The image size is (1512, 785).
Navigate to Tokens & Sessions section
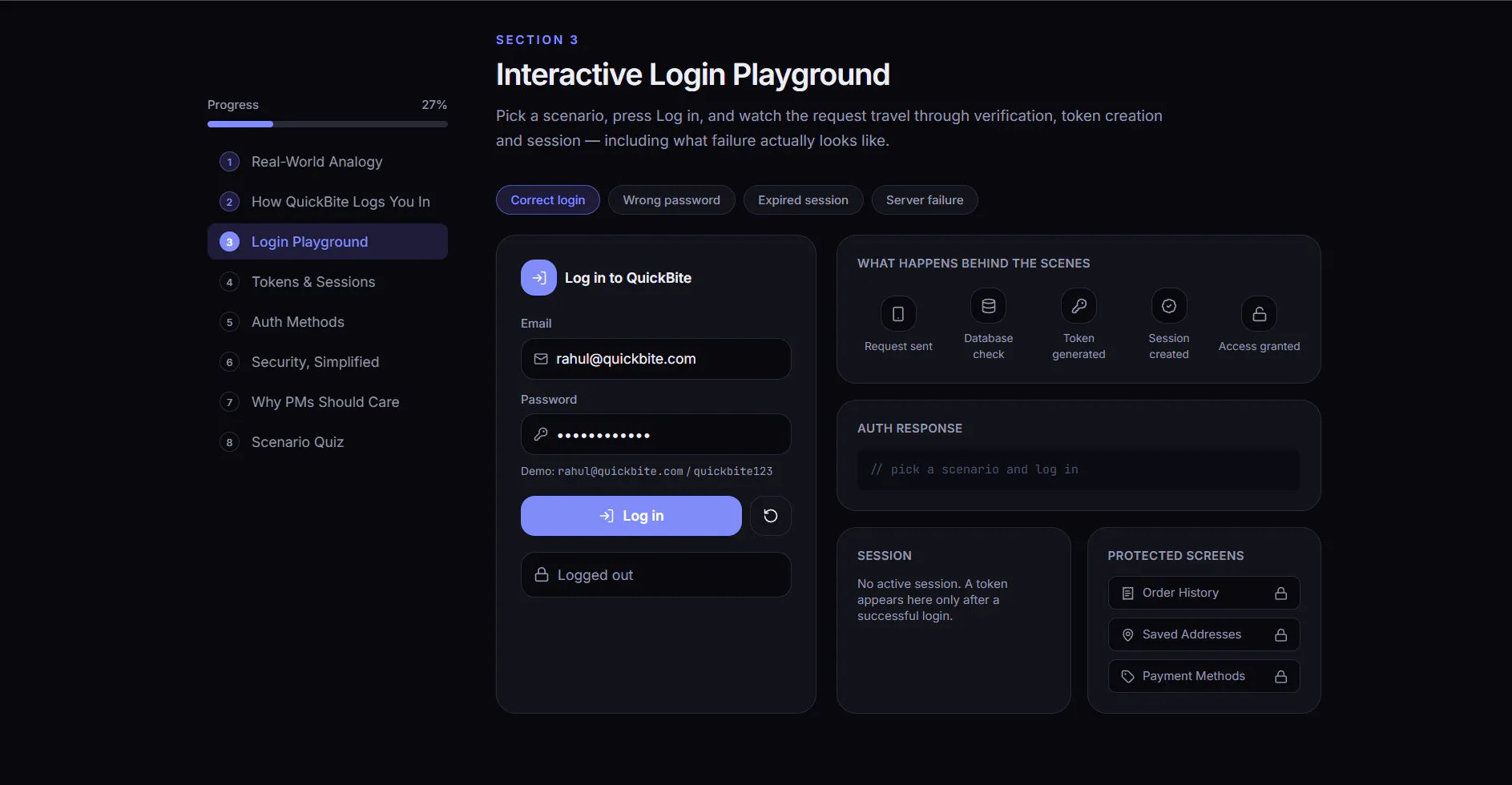(328, 282)
